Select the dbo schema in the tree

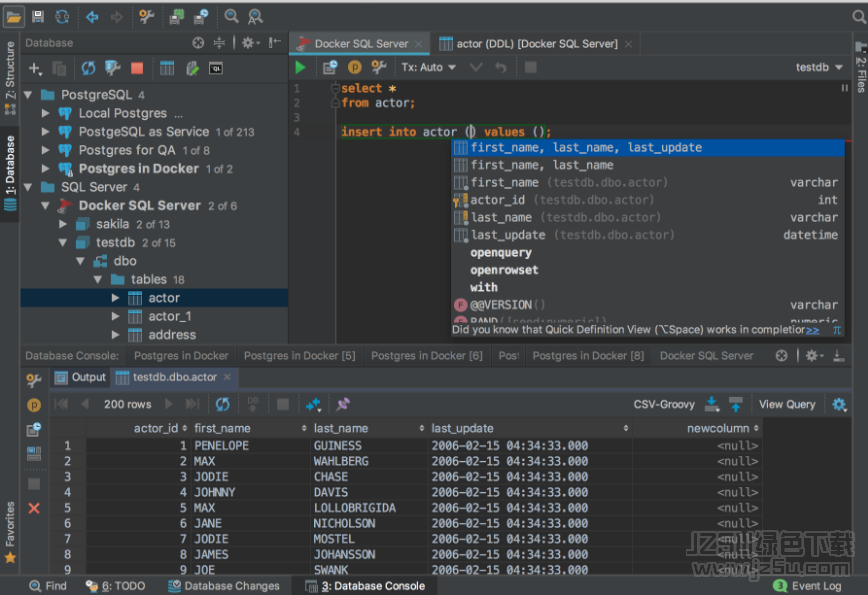(x=154, y=261)
